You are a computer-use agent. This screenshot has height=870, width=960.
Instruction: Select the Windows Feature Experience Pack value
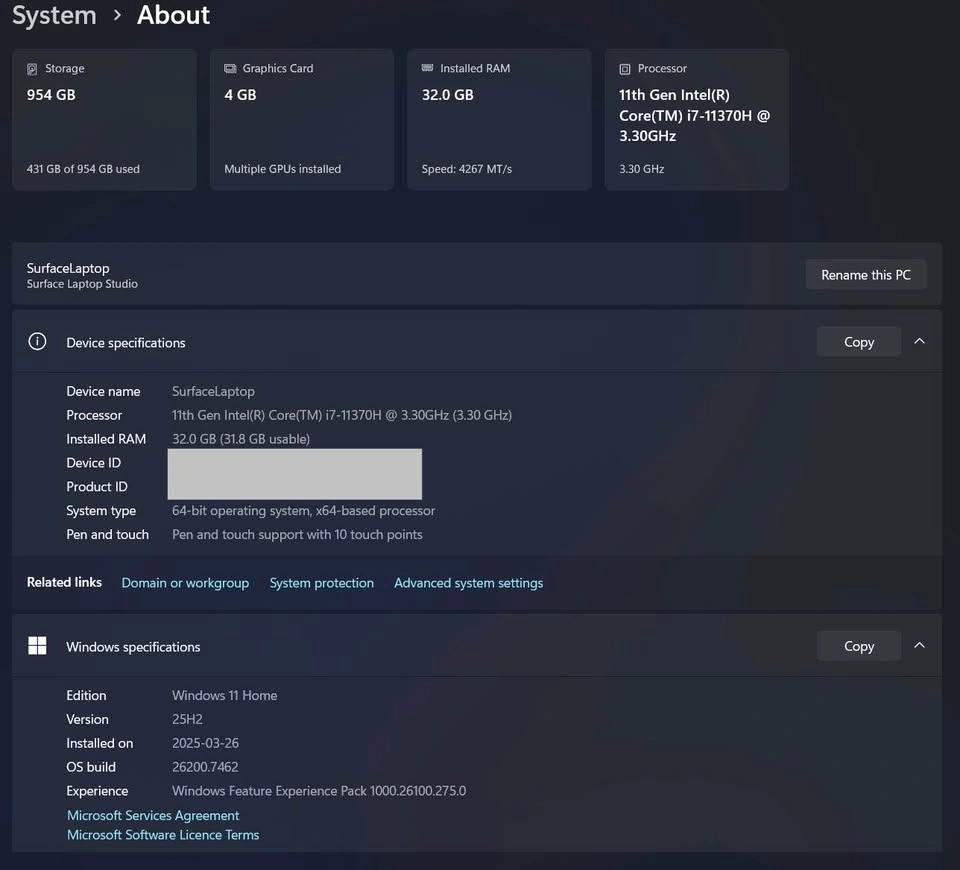319,791
